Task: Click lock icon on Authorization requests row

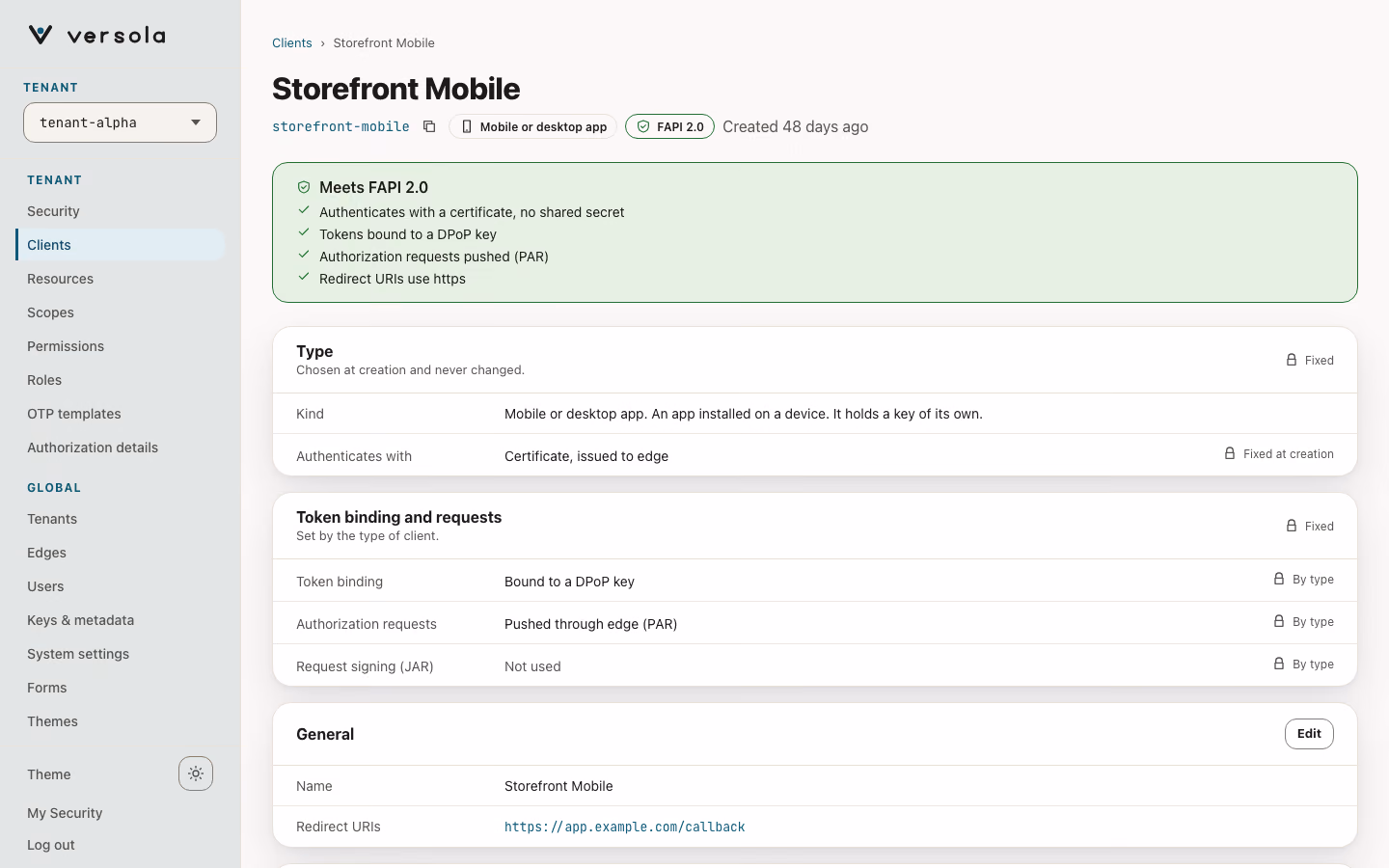Action: pyautogui.click(x=1279, y=621)
